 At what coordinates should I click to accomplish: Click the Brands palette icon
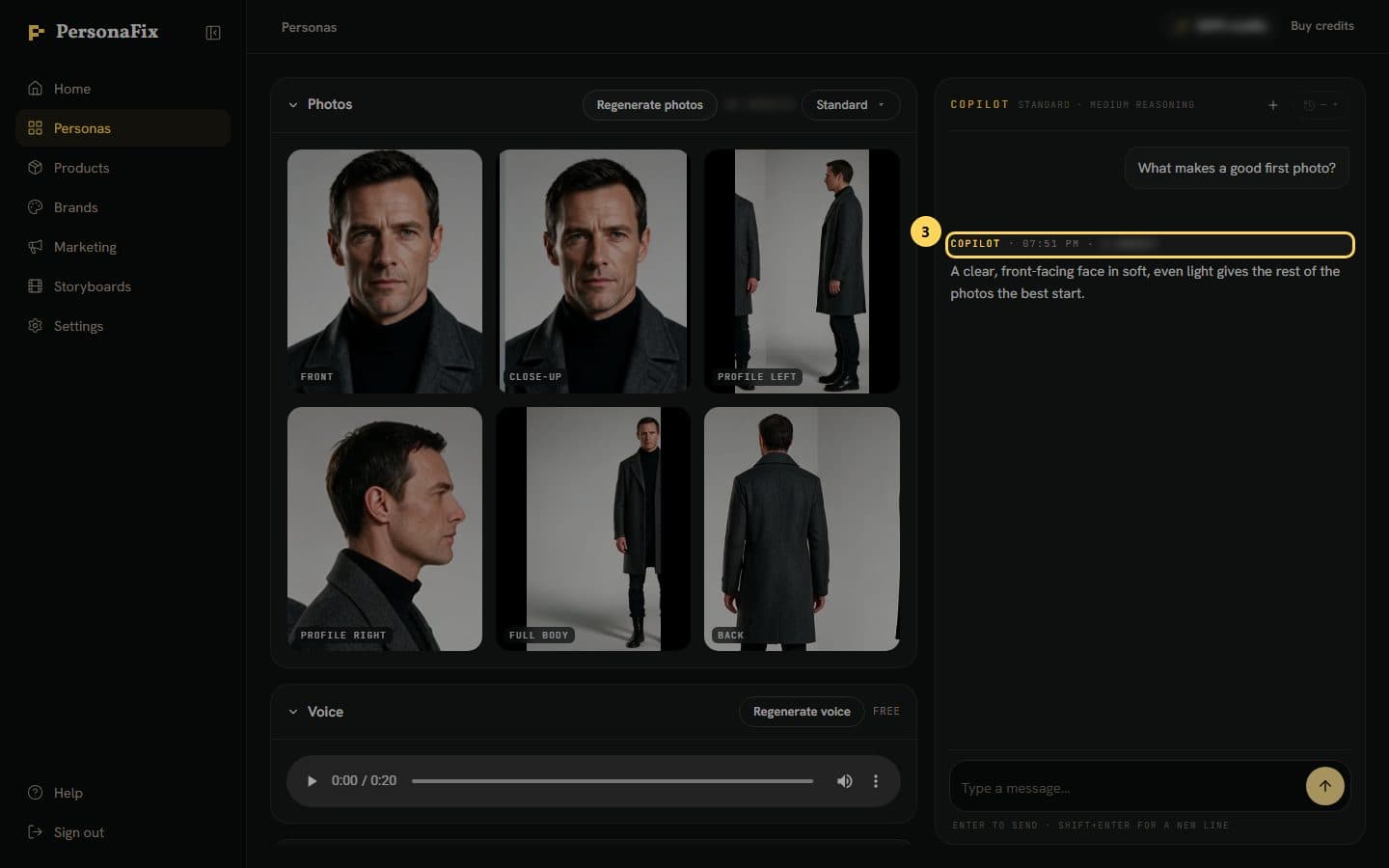[36, 207]
